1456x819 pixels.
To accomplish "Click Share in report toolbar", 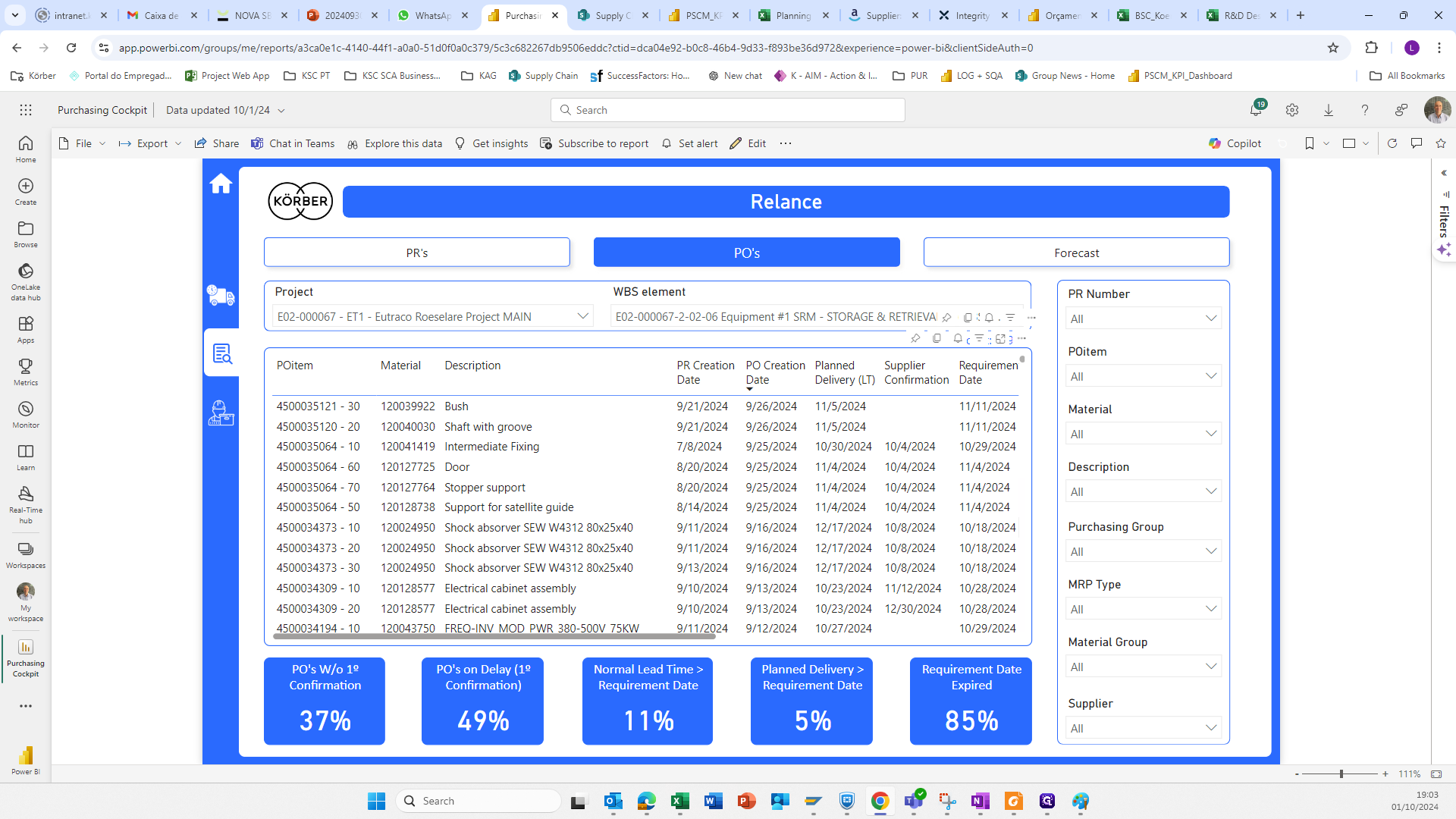I will [x=217, y=143].
